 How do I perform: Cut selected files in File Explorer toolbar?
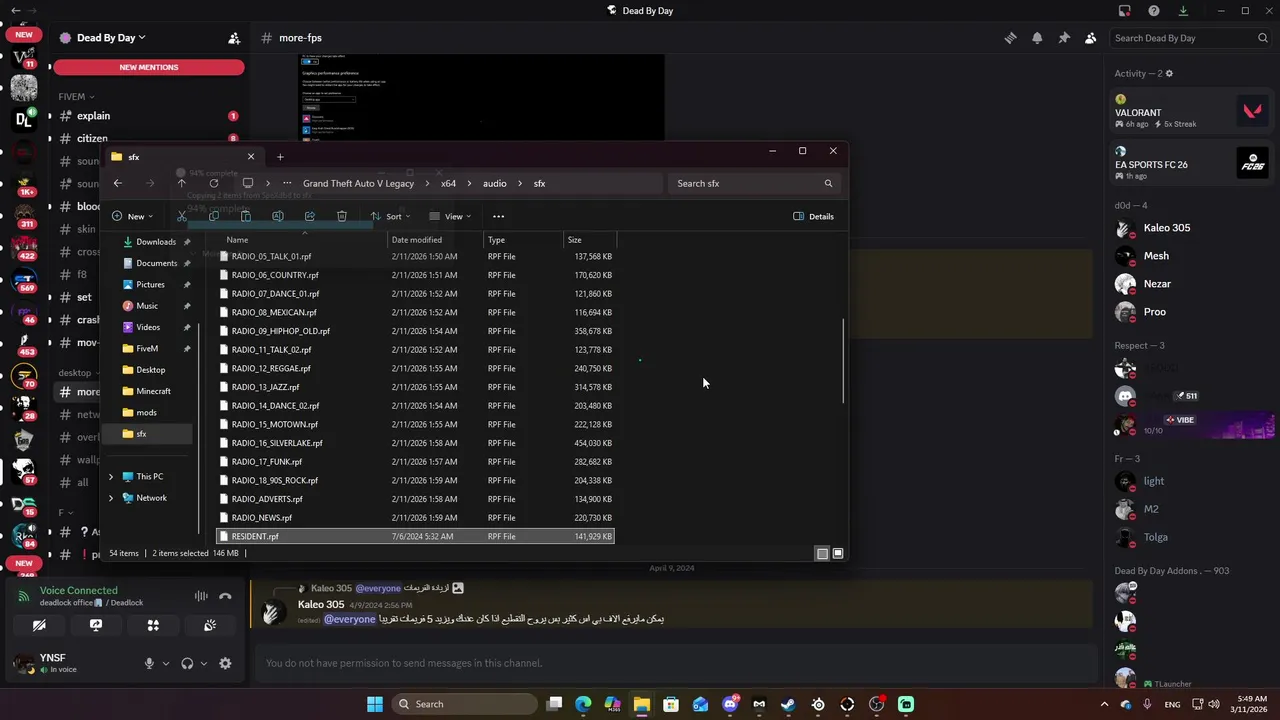coord(182,216)
